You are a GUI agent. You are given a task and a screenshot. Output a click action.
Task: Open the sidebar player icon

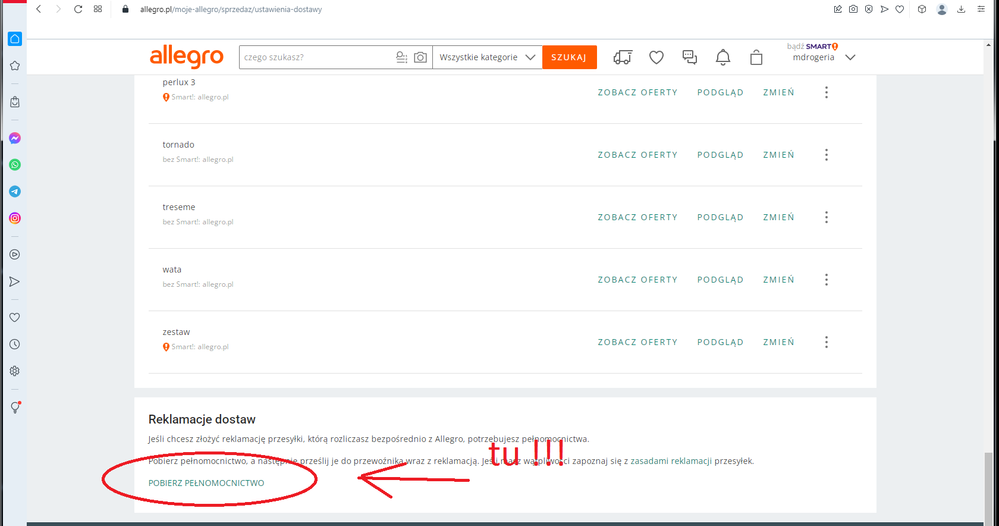point(15,255)
